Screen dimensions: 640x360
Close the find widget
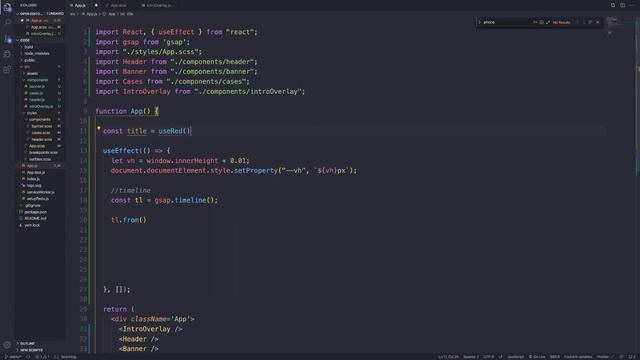(x=598, y=22)
